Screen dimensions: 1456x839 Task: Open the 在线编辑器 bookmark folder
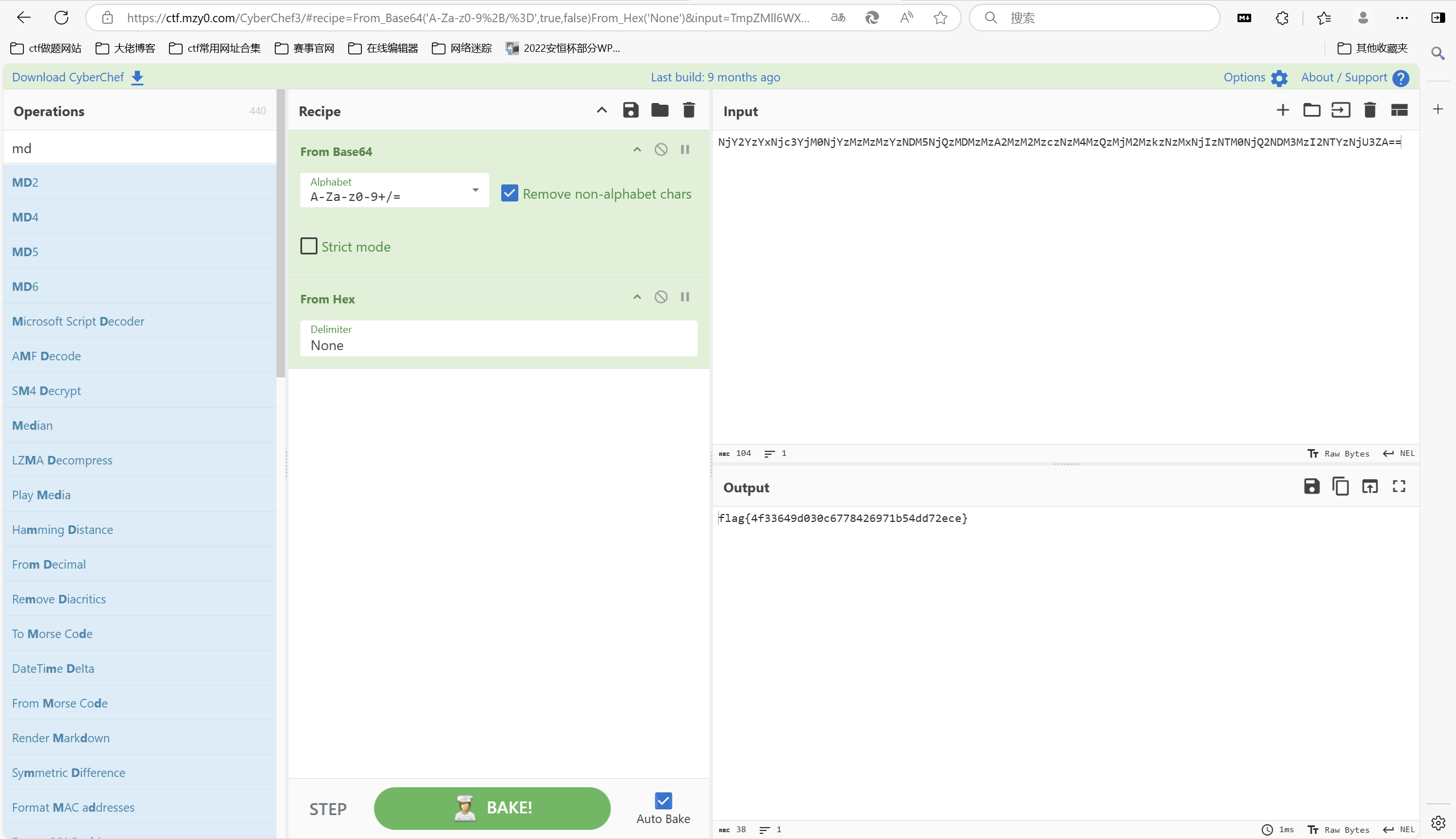383,48
